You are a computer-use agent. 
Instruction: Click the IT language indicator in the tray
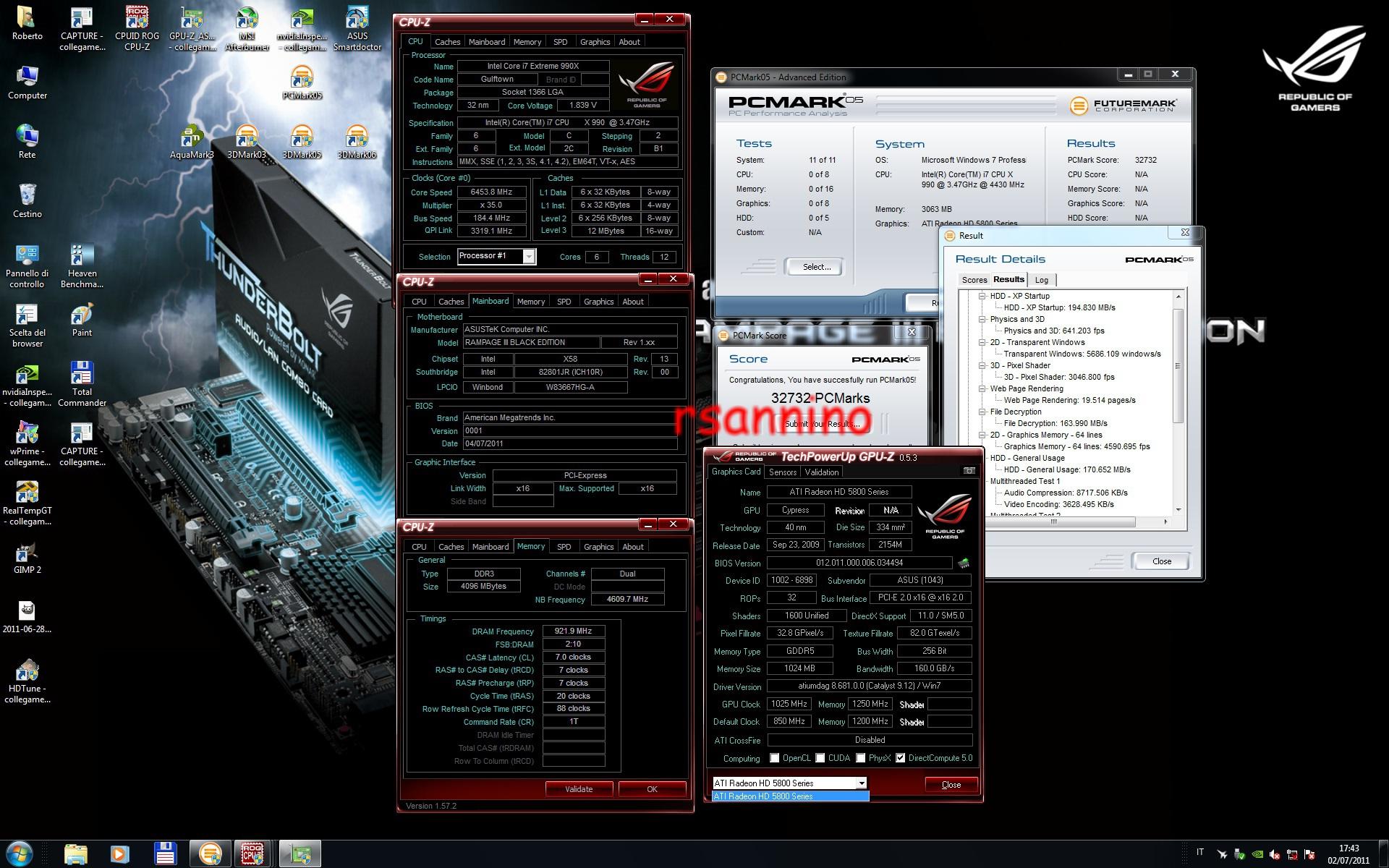point(1200,853)
